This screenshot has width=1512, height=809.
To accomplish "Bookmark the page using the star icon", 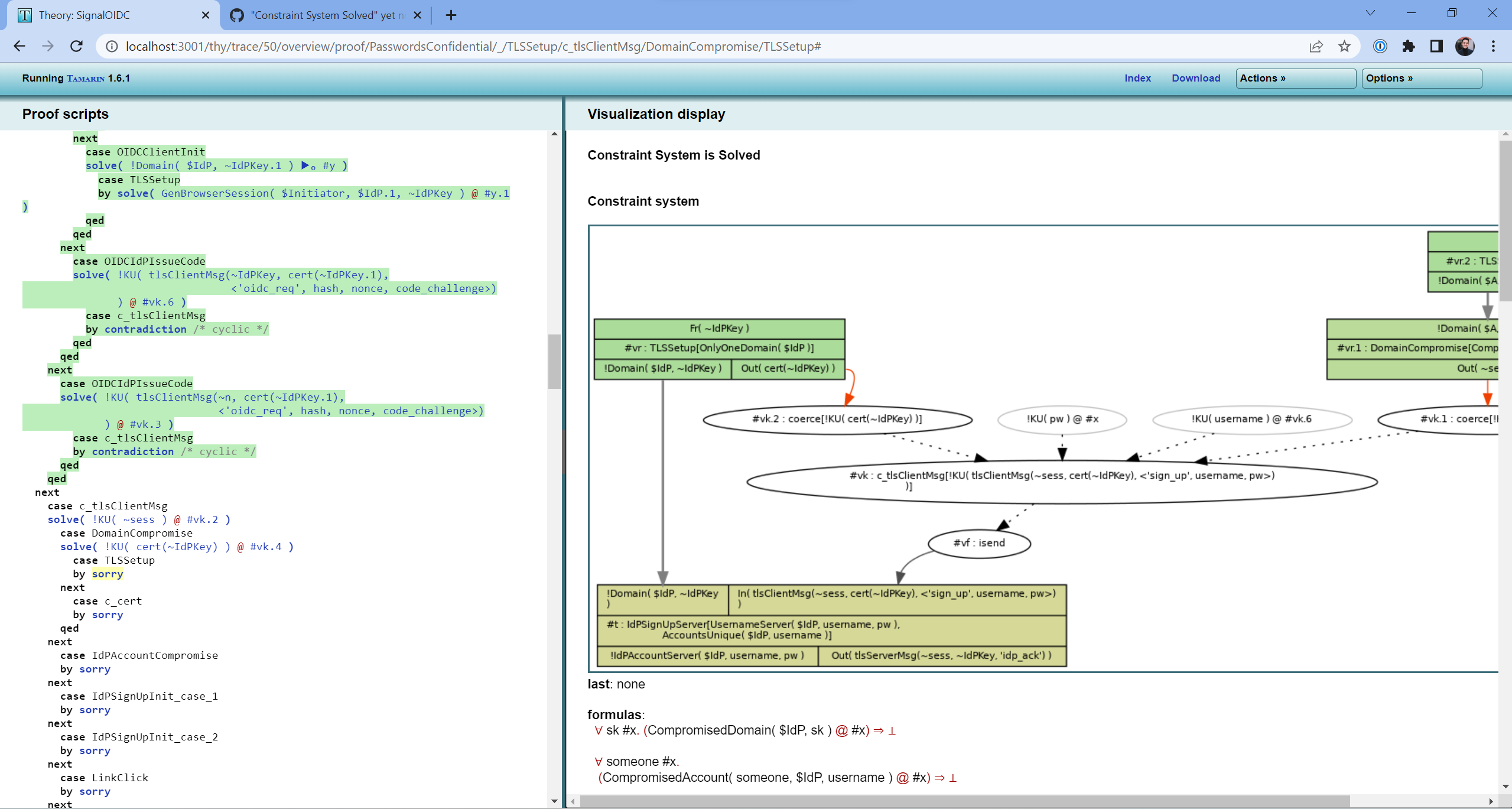I will [1344, 46].
